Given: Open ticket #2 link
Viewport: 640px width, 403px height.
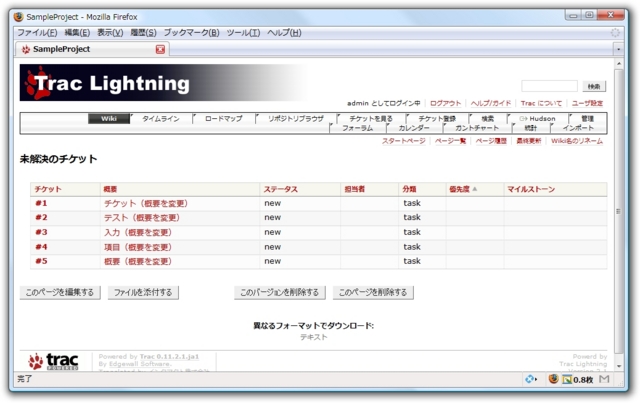Looking at the screenshot, I should (x=41, y=218).
